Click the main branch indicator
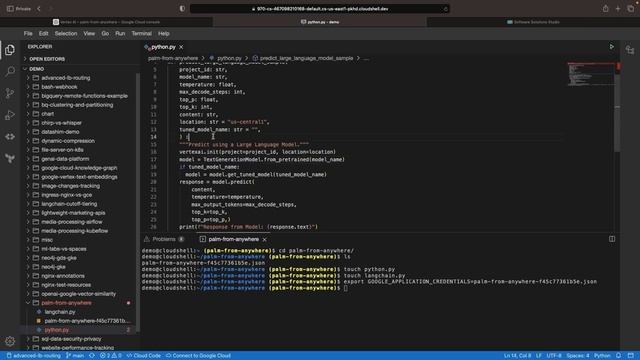 click(x=75, y=356)
